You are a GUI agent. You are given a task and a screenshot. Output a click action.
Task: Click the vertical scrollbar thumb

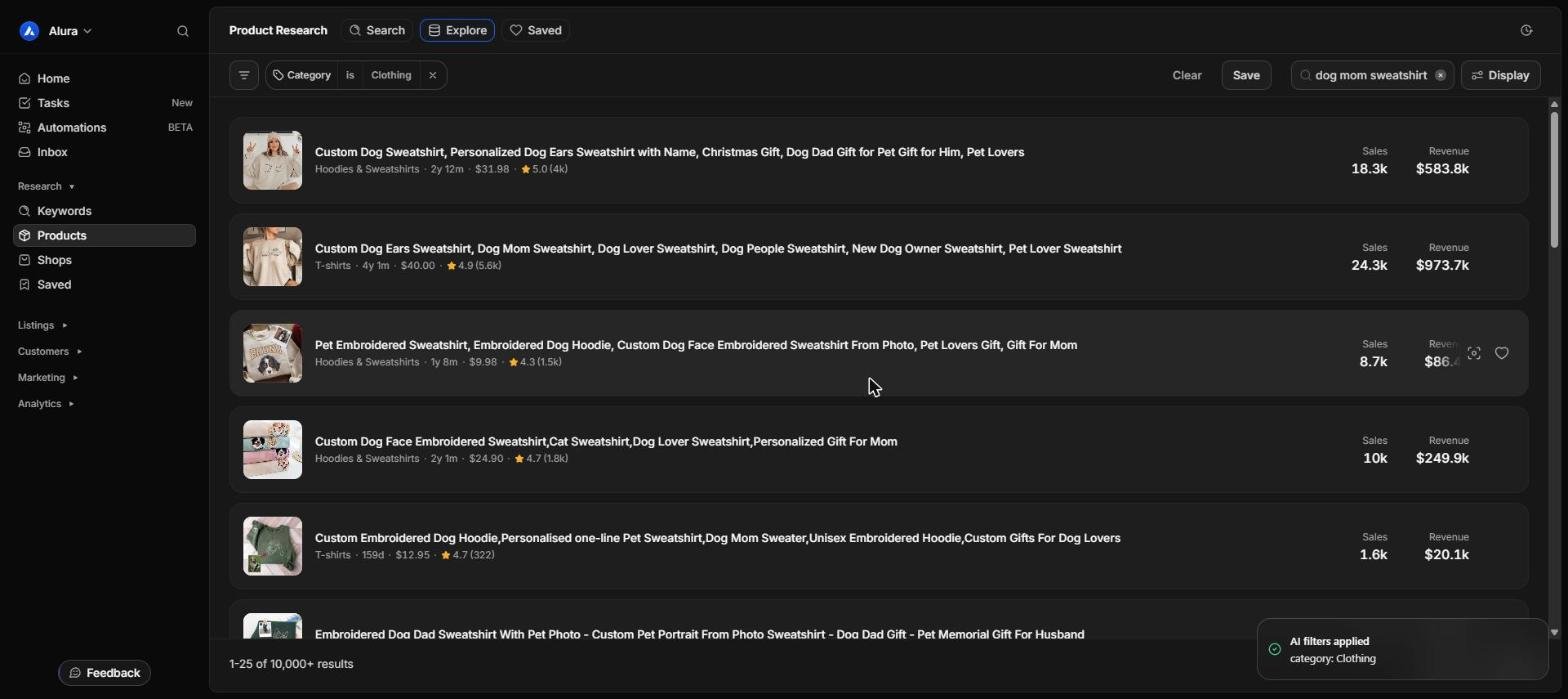1554,179
